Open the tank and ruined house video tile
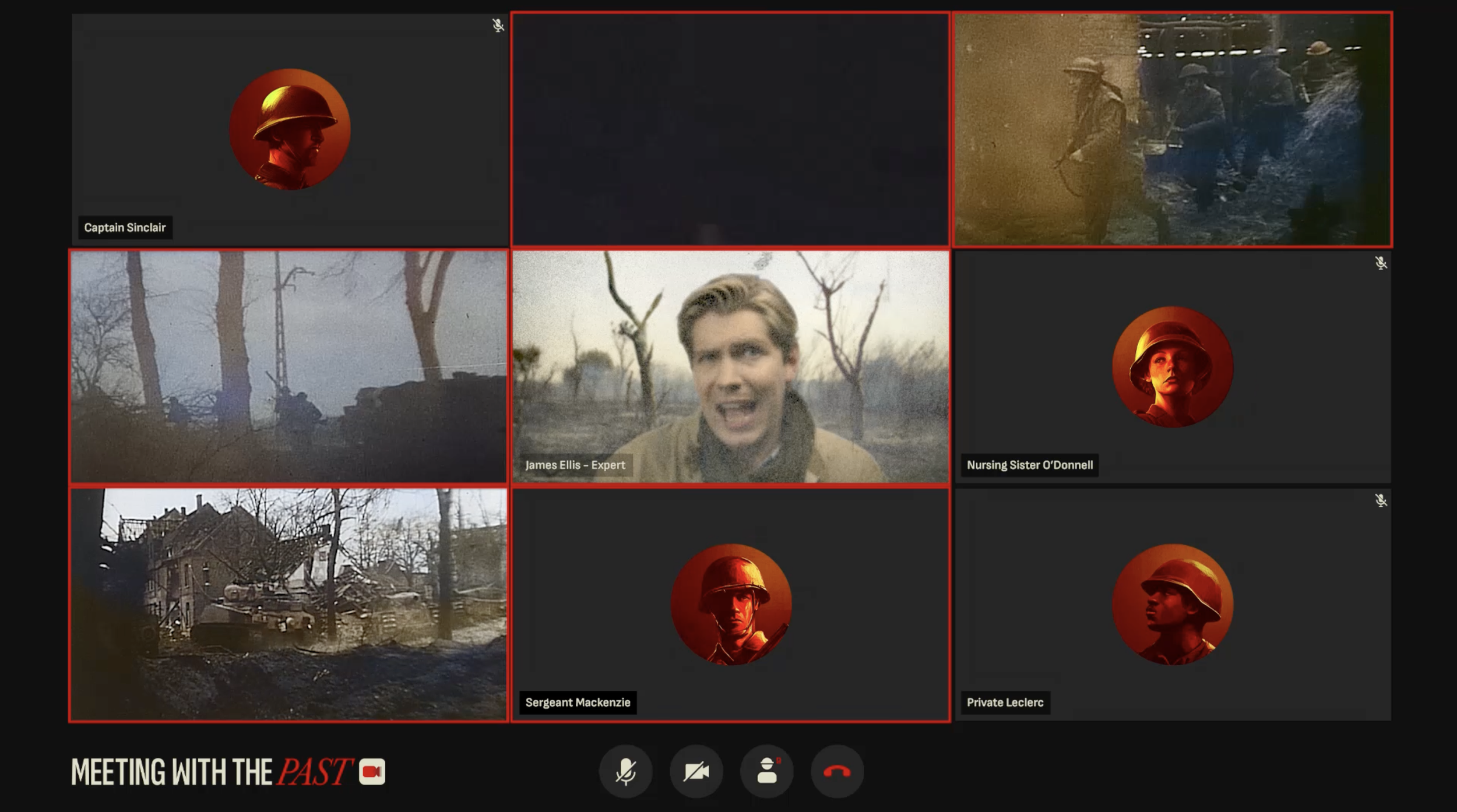 click(x=289, y=605)
